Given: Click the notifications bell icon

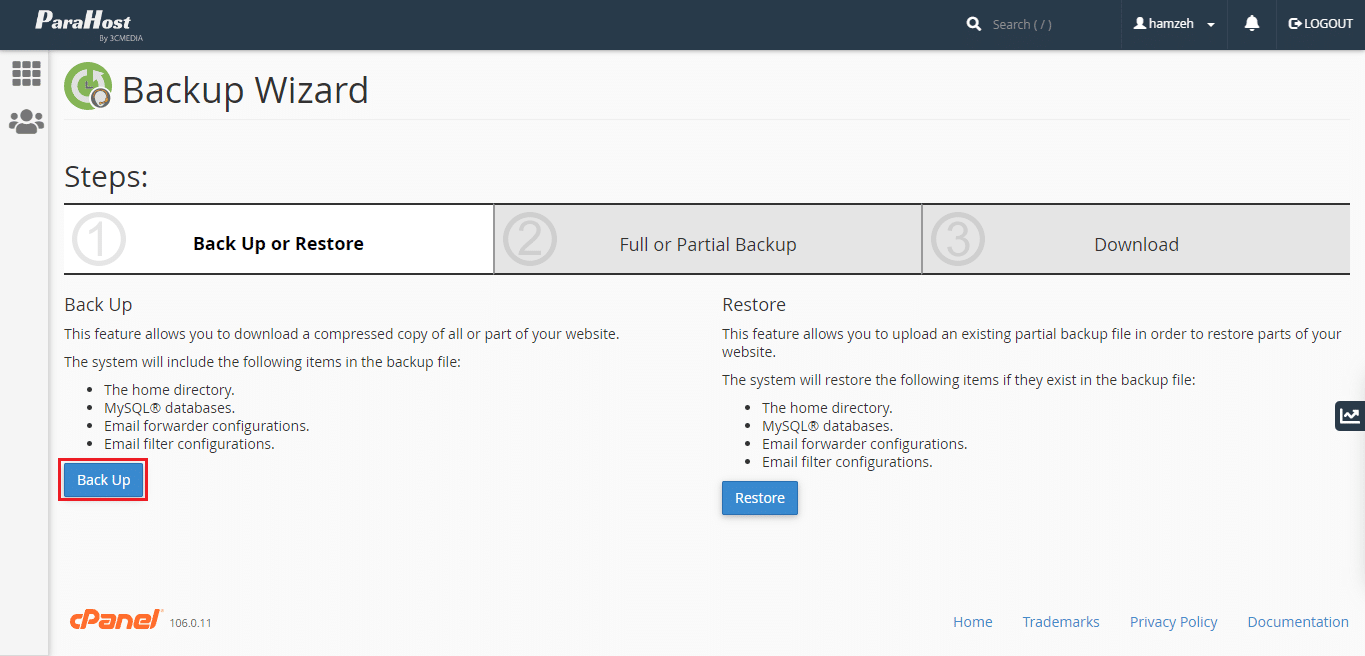Looking at the screenshot, I should tap(1251, 24).
